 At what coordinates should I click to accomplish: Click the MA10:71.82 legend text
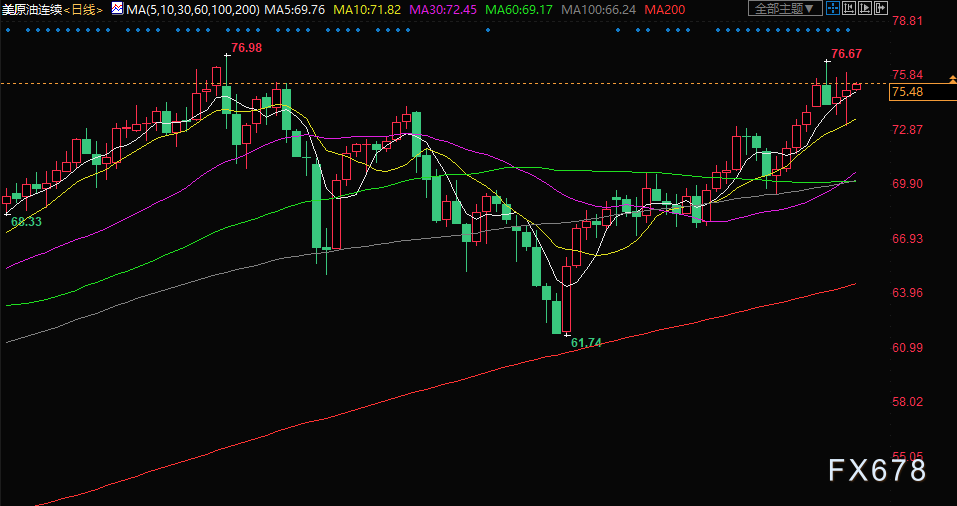point(368,9)
